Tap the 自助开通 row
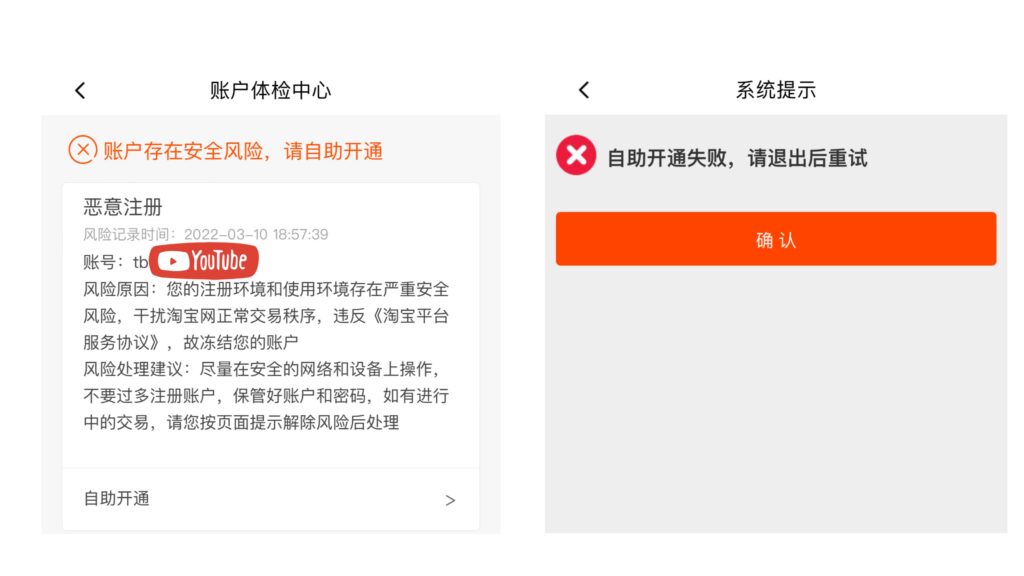1024x576 pixels. (271, 500)
